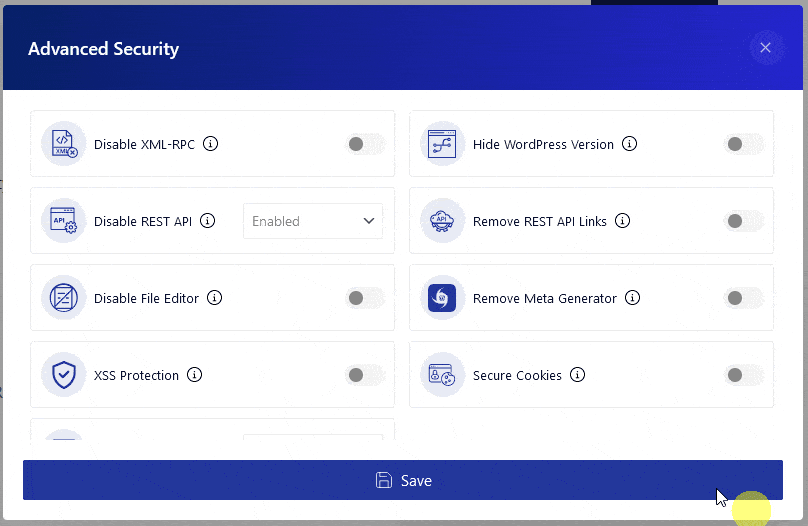Turn on Secure Cookies toggle
The width and height of the screenshot is (808, 526).
[x=744, y=375]
